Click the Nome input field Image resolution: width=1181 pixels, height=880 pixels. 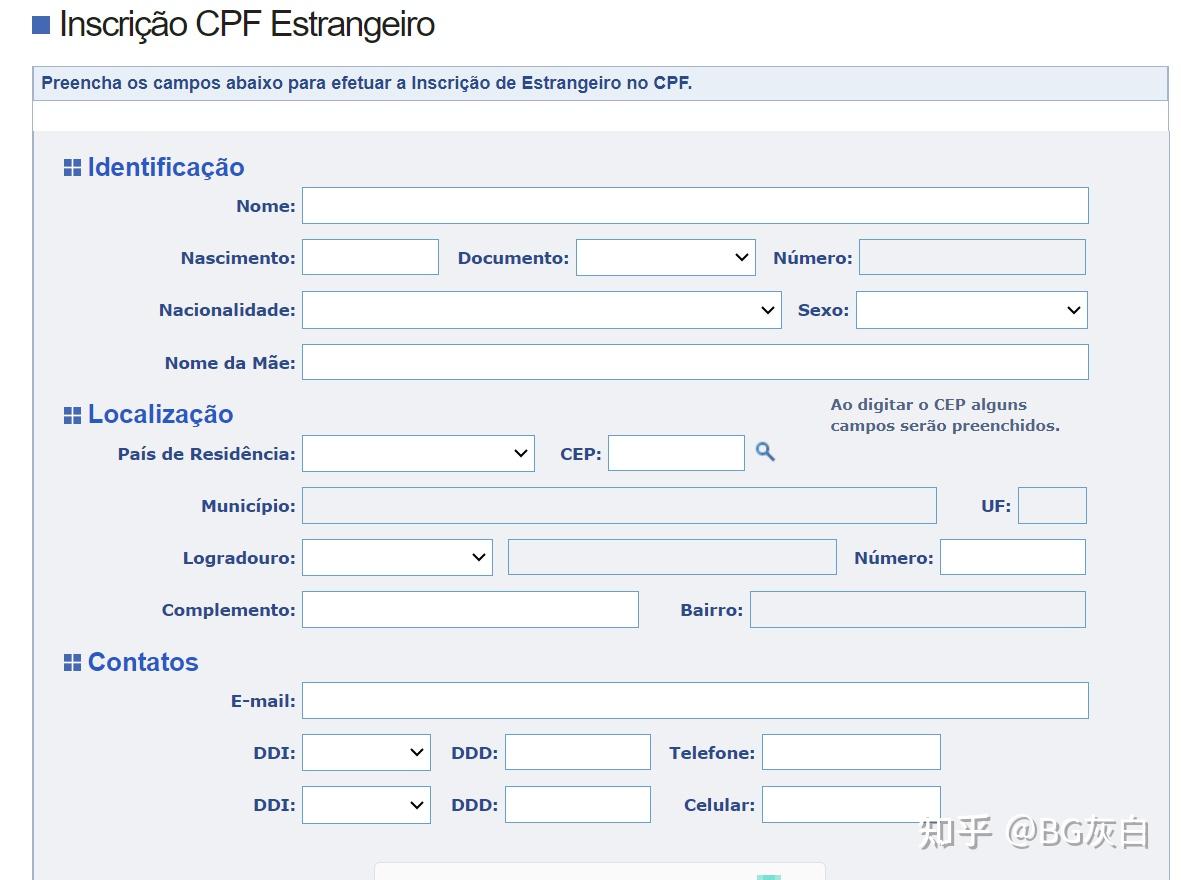(x=696, y=205)
